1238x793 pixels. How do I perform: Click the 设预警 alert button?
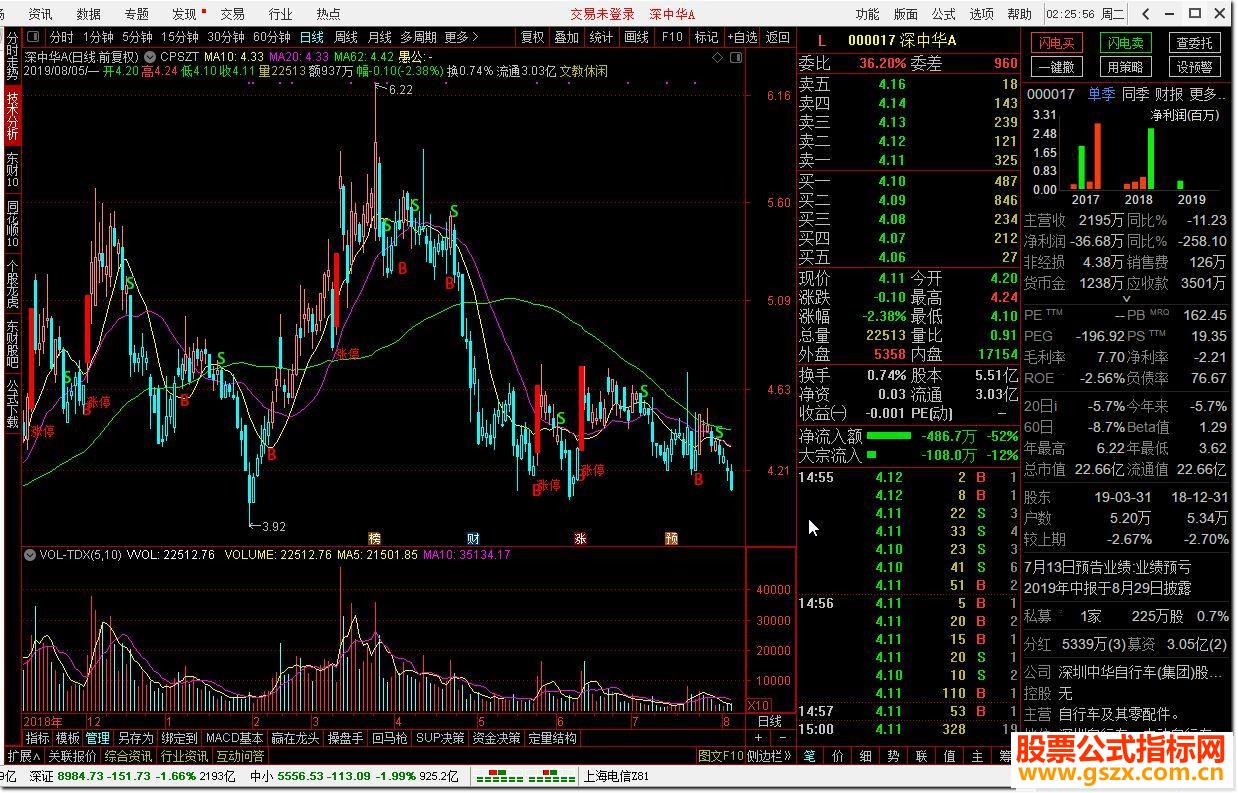pos(1194,67)
